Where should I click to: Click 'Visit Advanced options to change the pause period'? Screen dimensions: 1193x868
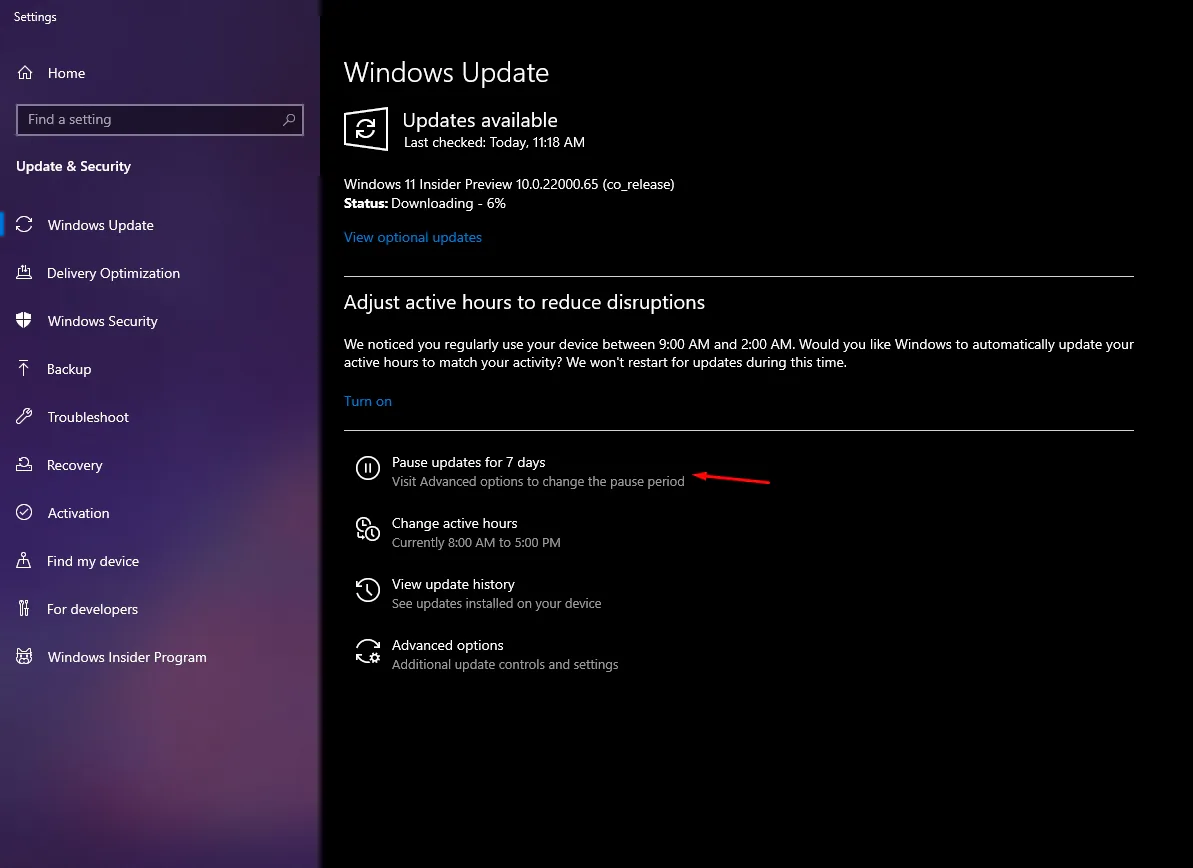pyautogui.click(x=538, y=482)
